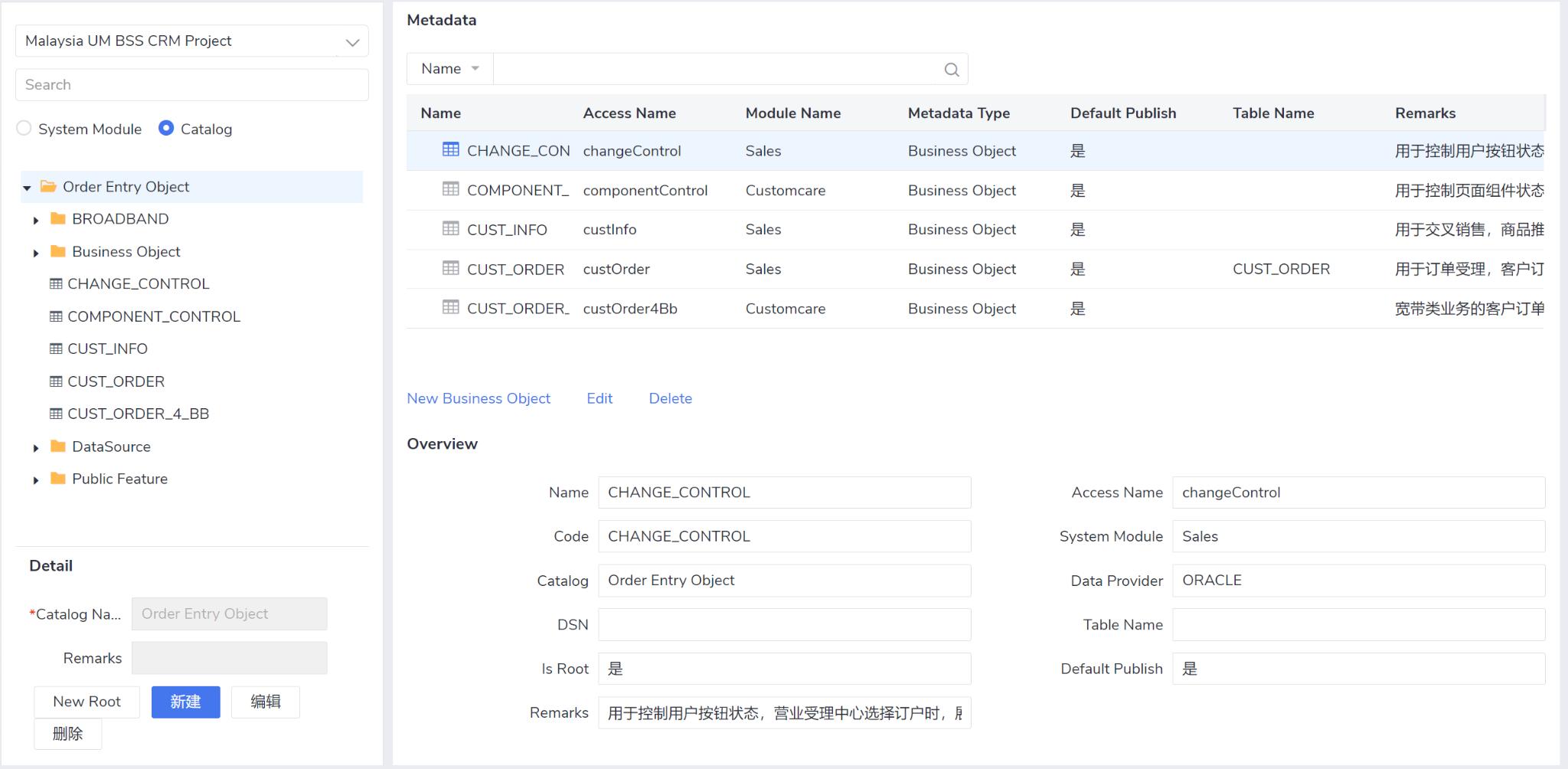Viewport: 1568px width, 769px height.
Task: Click the table icon next to CUST_ORDER_4_BB tree node
Action: 56,414
